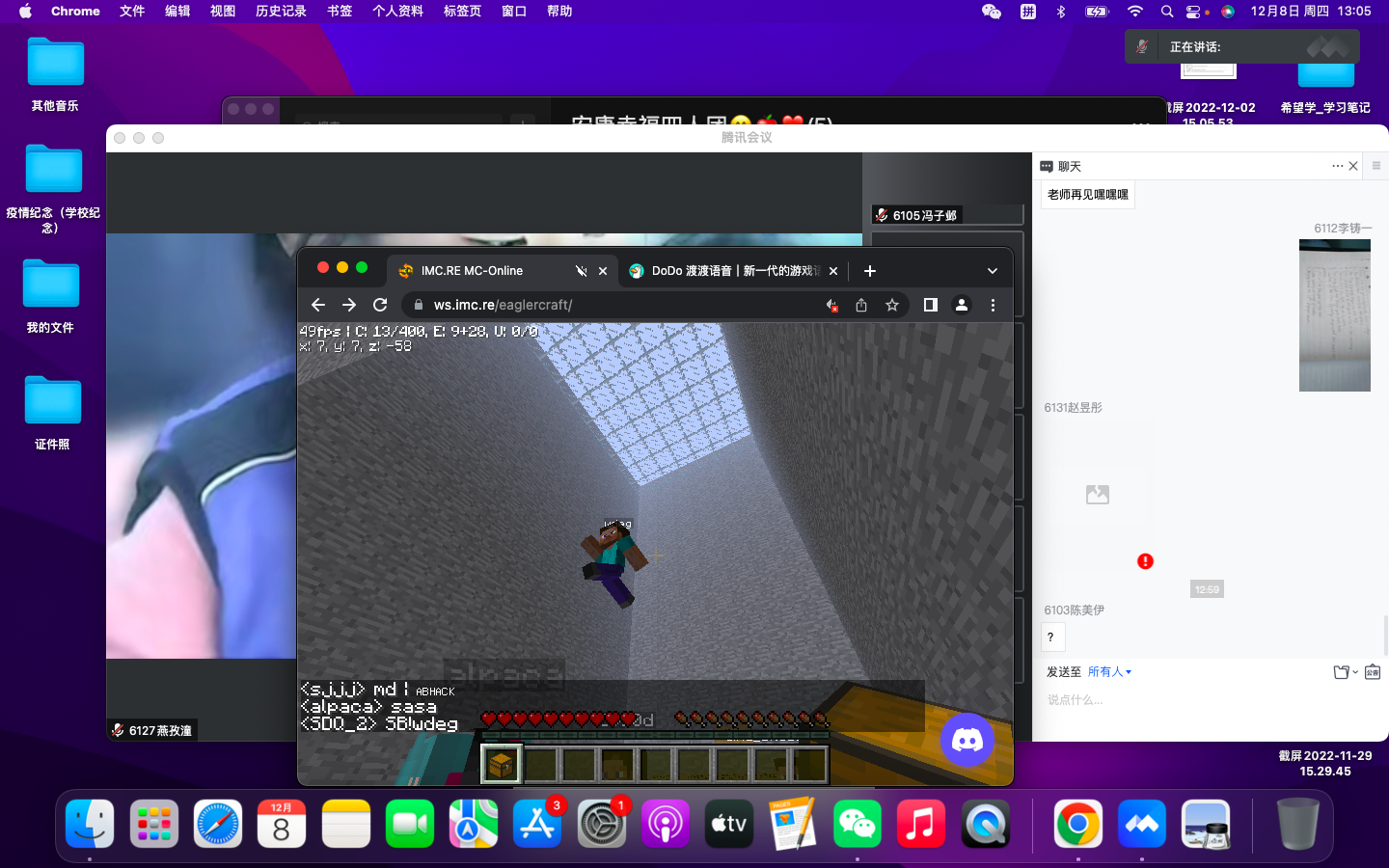Click the 老师再见嘿嘿嘿 chat message
The height and width of the screenshot is (868, 1389).
[1088, 195]
